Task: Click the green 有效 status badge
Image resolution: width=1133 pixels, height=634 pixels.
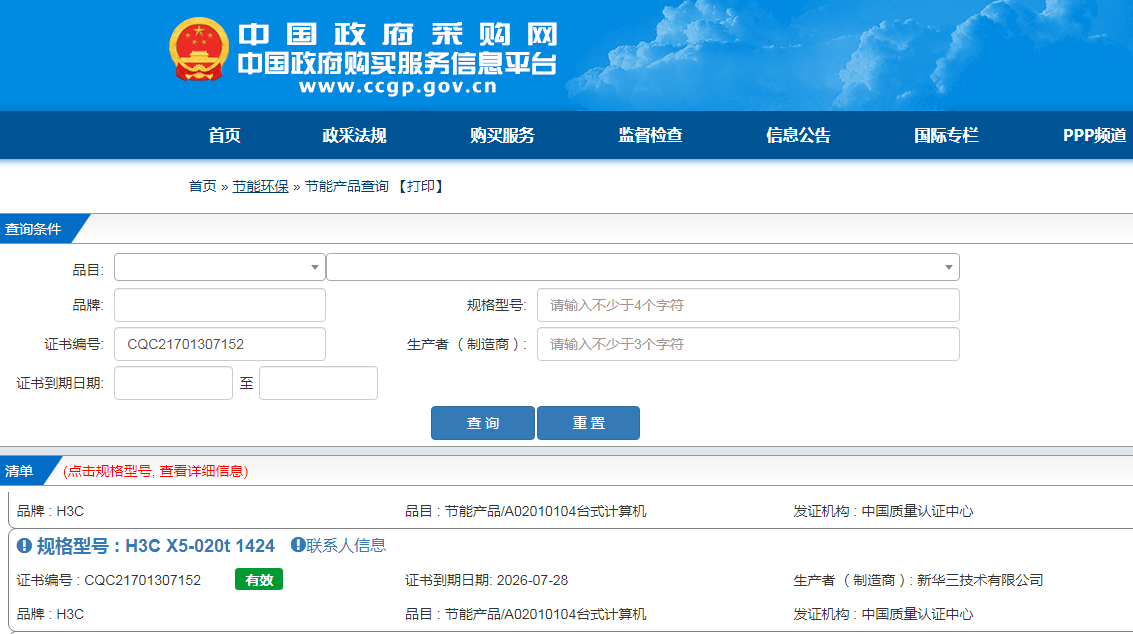Action: click(259, 580)
